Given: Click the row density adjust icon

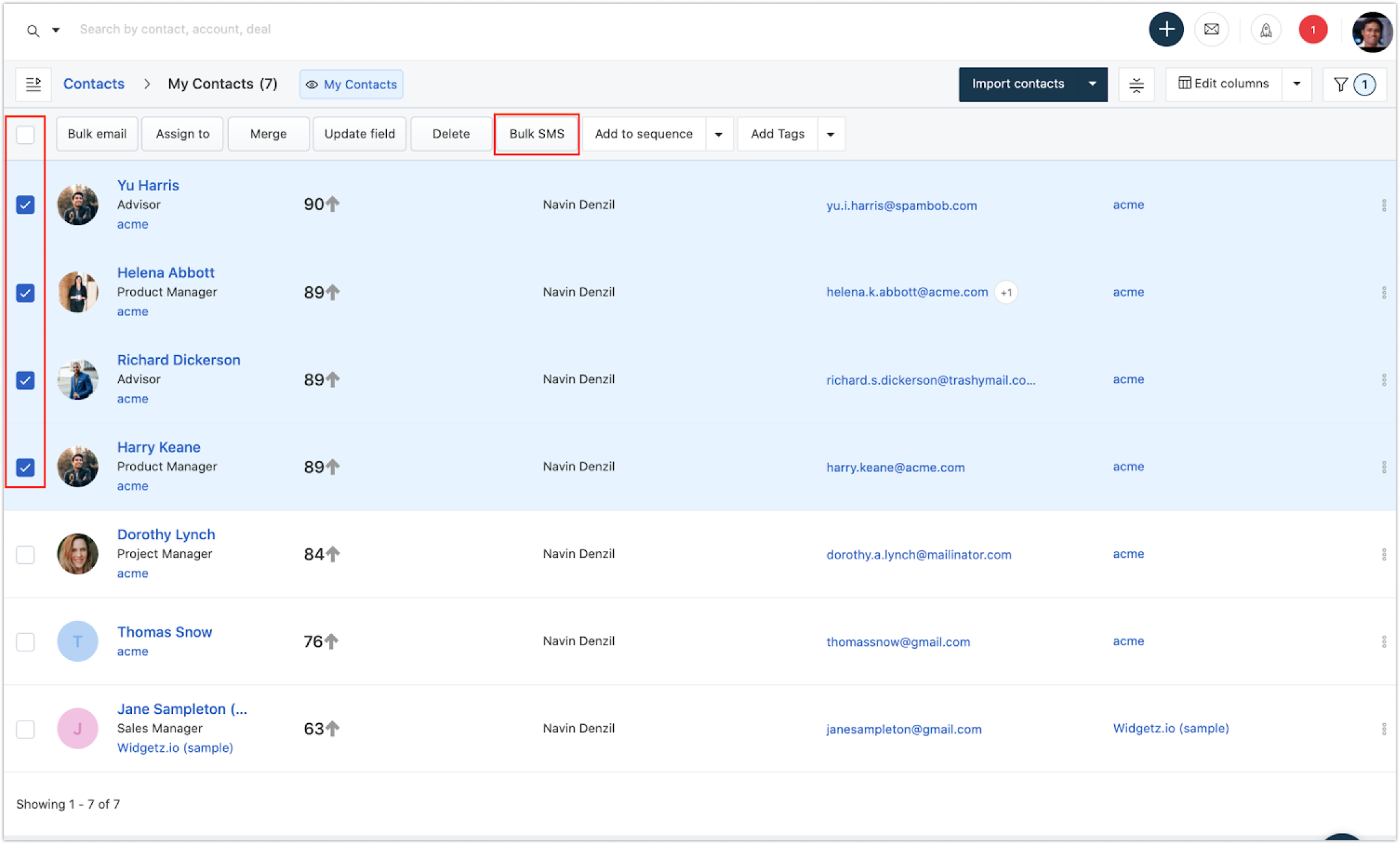Looking at the screenshot, I should coord(1136,84).
